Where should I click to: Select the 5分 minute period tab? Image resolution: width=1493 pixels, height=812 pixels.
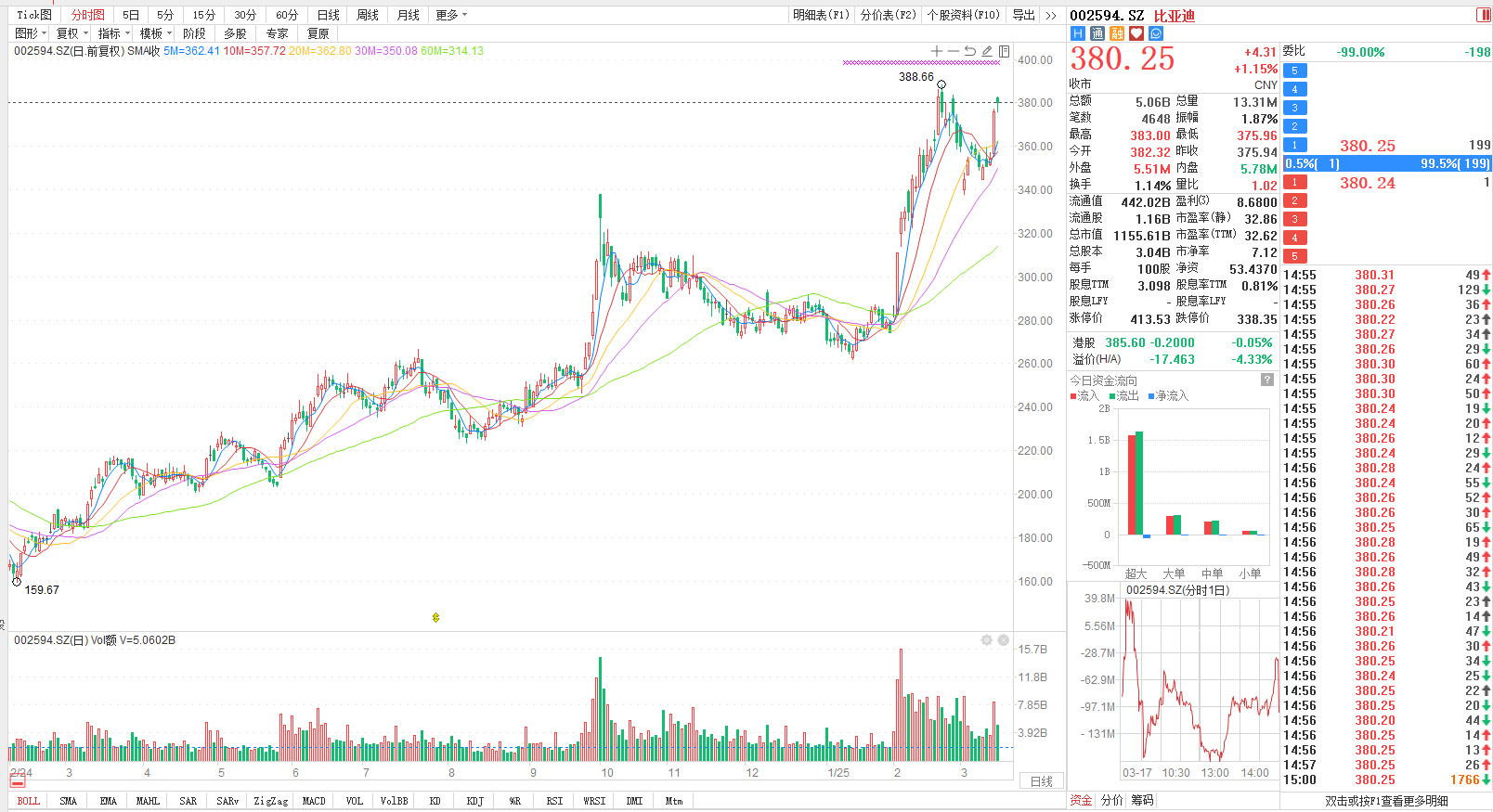(165, 15)
